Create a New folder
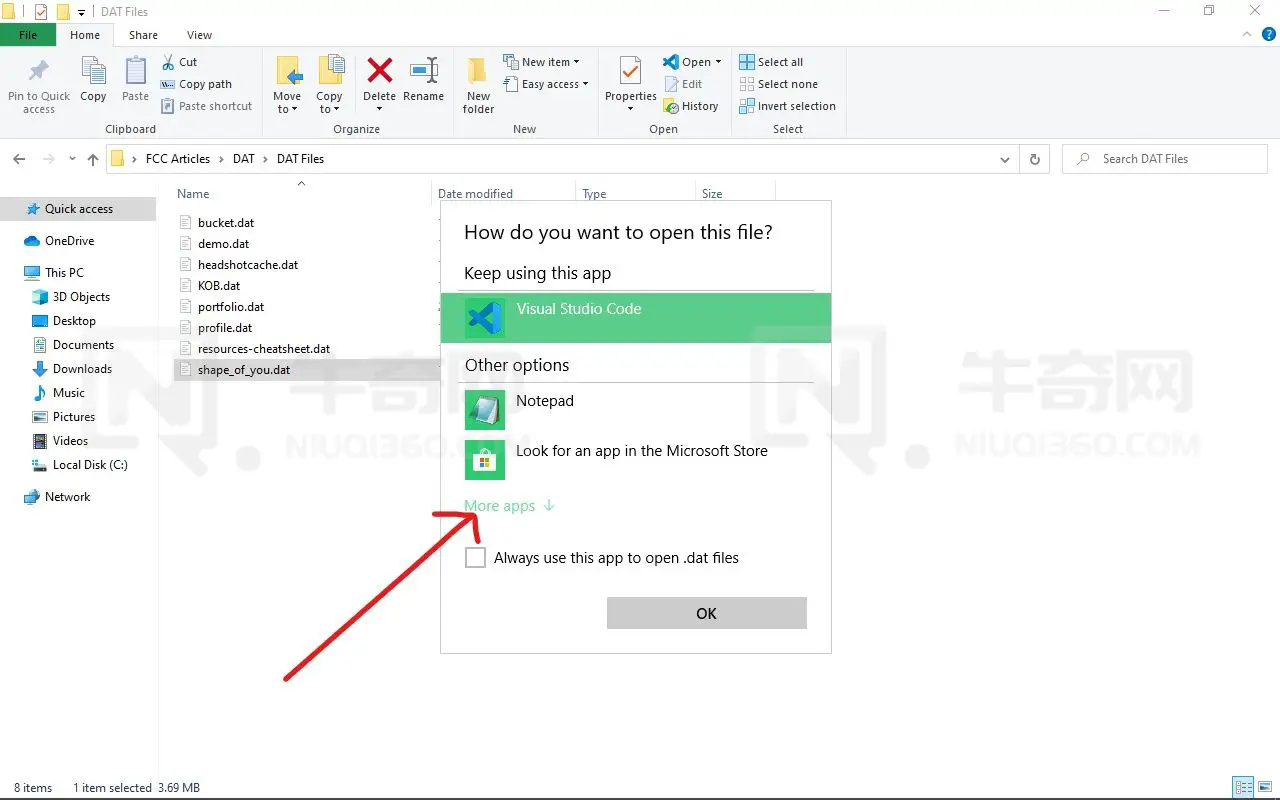 (478, 85)
